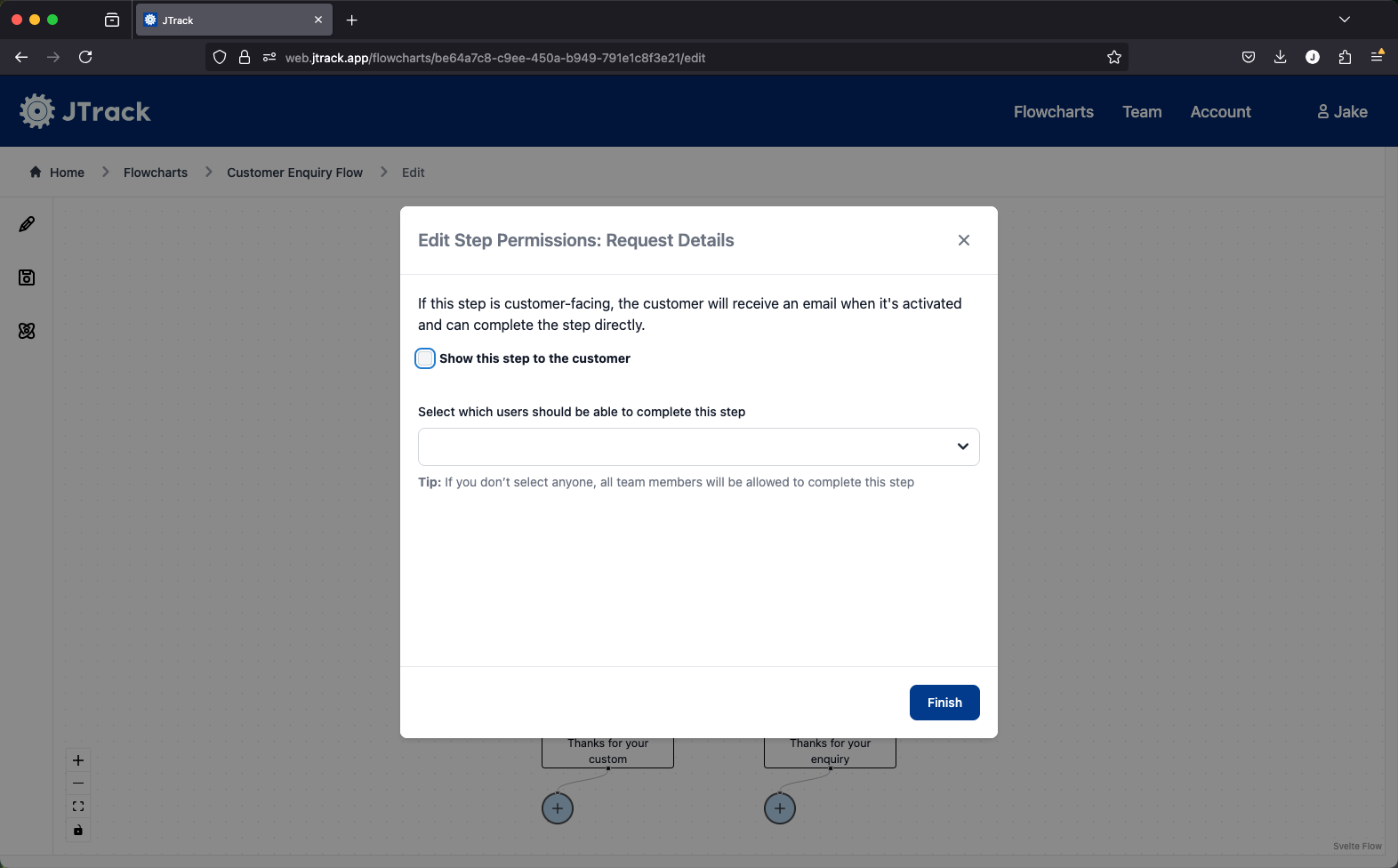Open a new browser tab with plus

352,20
